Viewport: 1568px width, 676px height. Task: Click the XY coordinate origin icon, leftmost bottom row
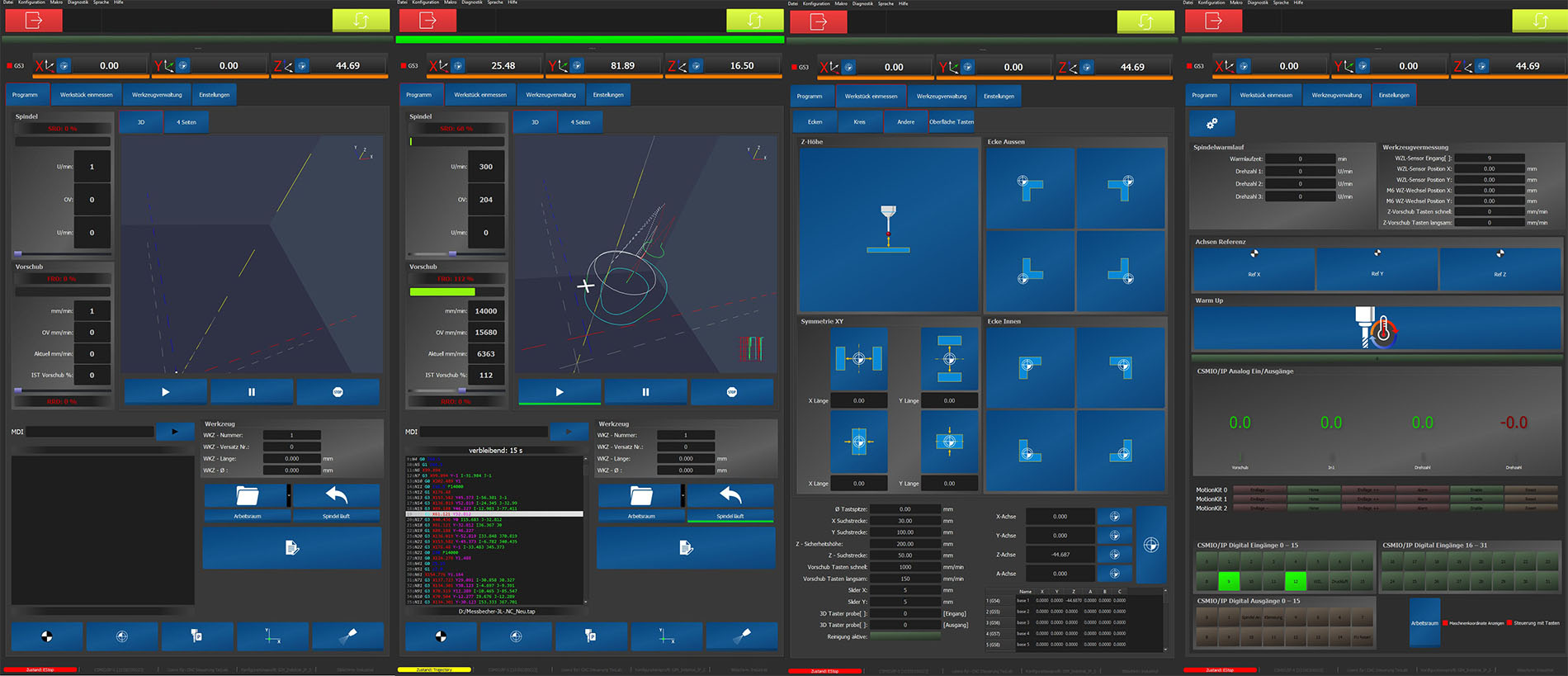point(272,636)
